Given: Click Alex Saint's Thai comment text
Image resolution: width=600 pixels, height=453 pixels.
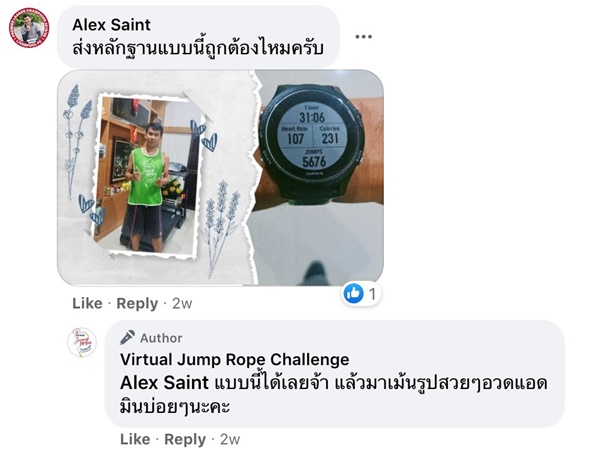Looking at the screenshot, I should 198,48.
